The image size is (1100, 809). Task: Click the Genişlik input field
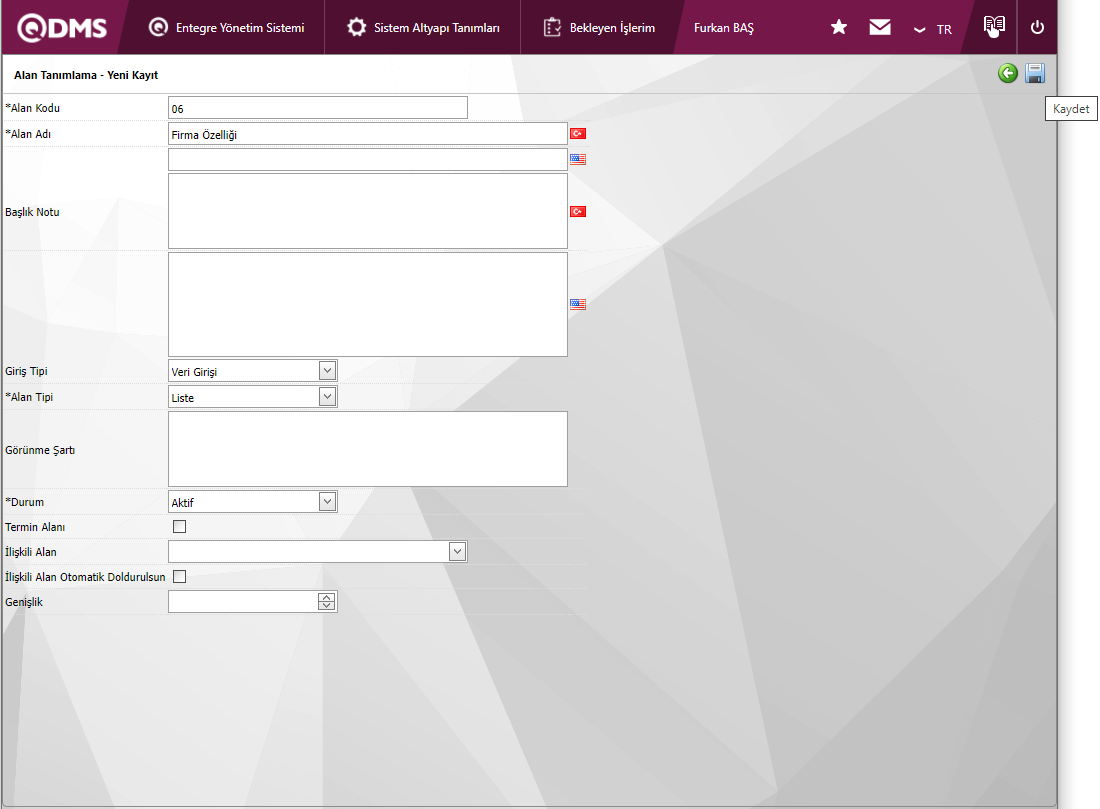click(243, 601)
